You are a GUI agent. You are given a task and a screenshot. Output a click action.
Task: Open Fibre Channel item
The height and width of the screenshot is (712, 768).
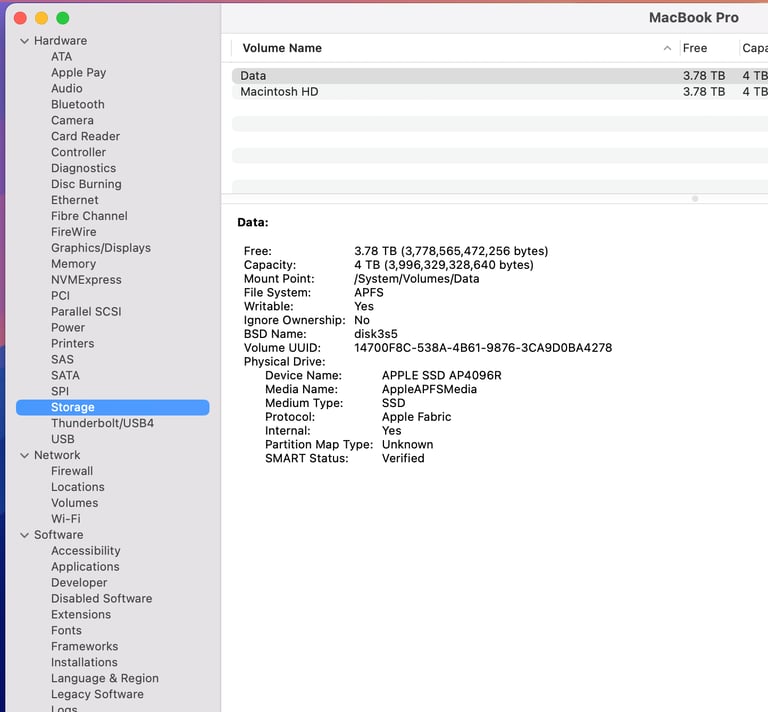pyautogui.click(x=89, y=216)
